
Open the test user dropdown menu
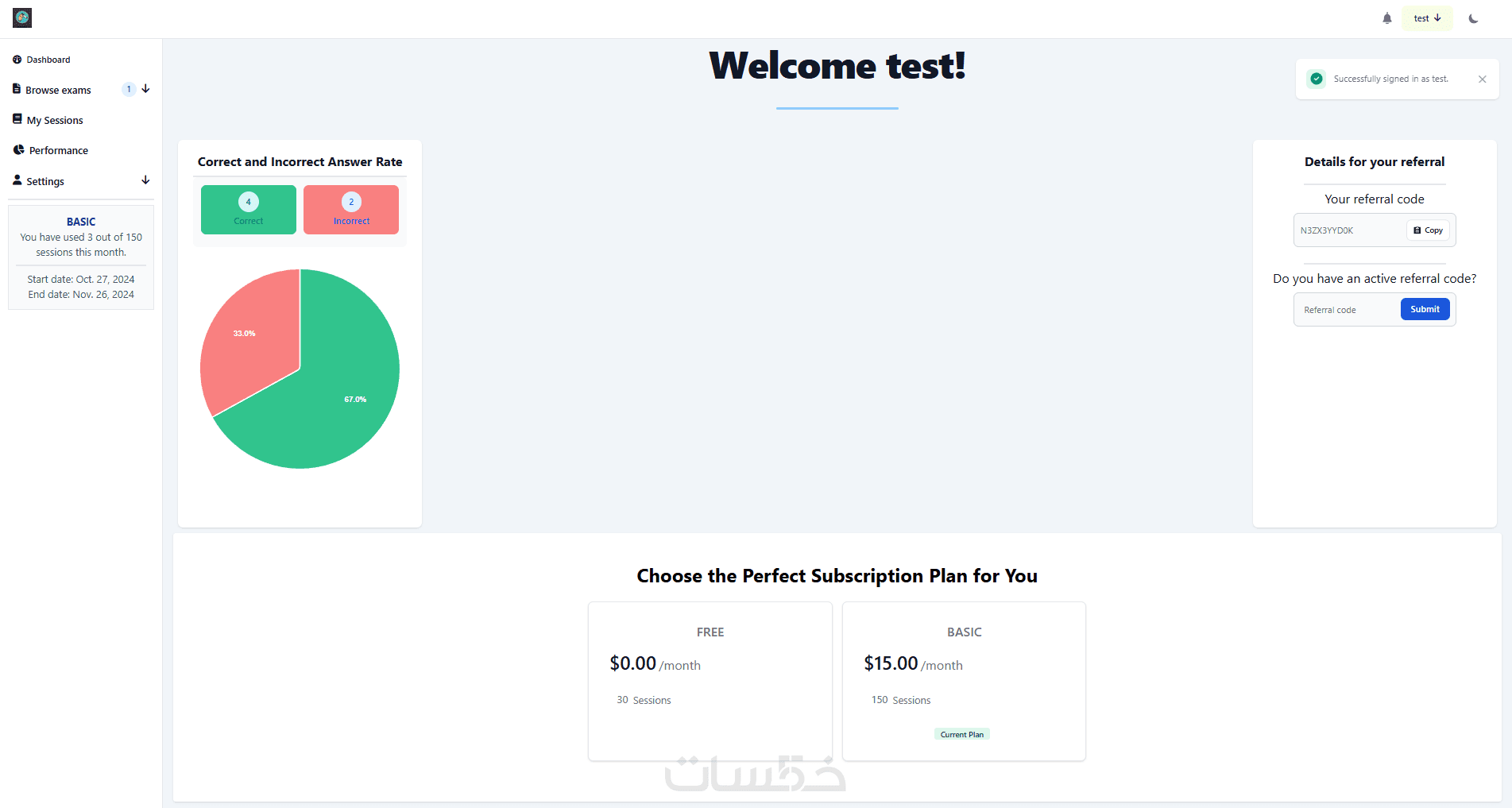1427,18
